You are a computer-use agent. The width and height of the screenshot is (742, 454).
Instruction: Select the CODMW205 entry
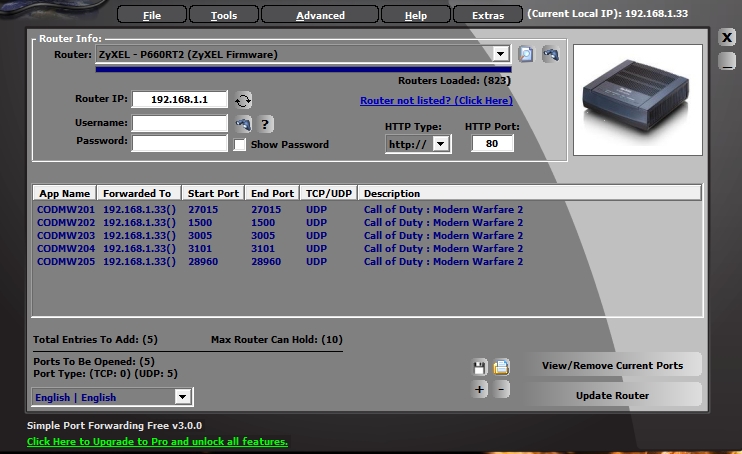click(x=66, y=261)
